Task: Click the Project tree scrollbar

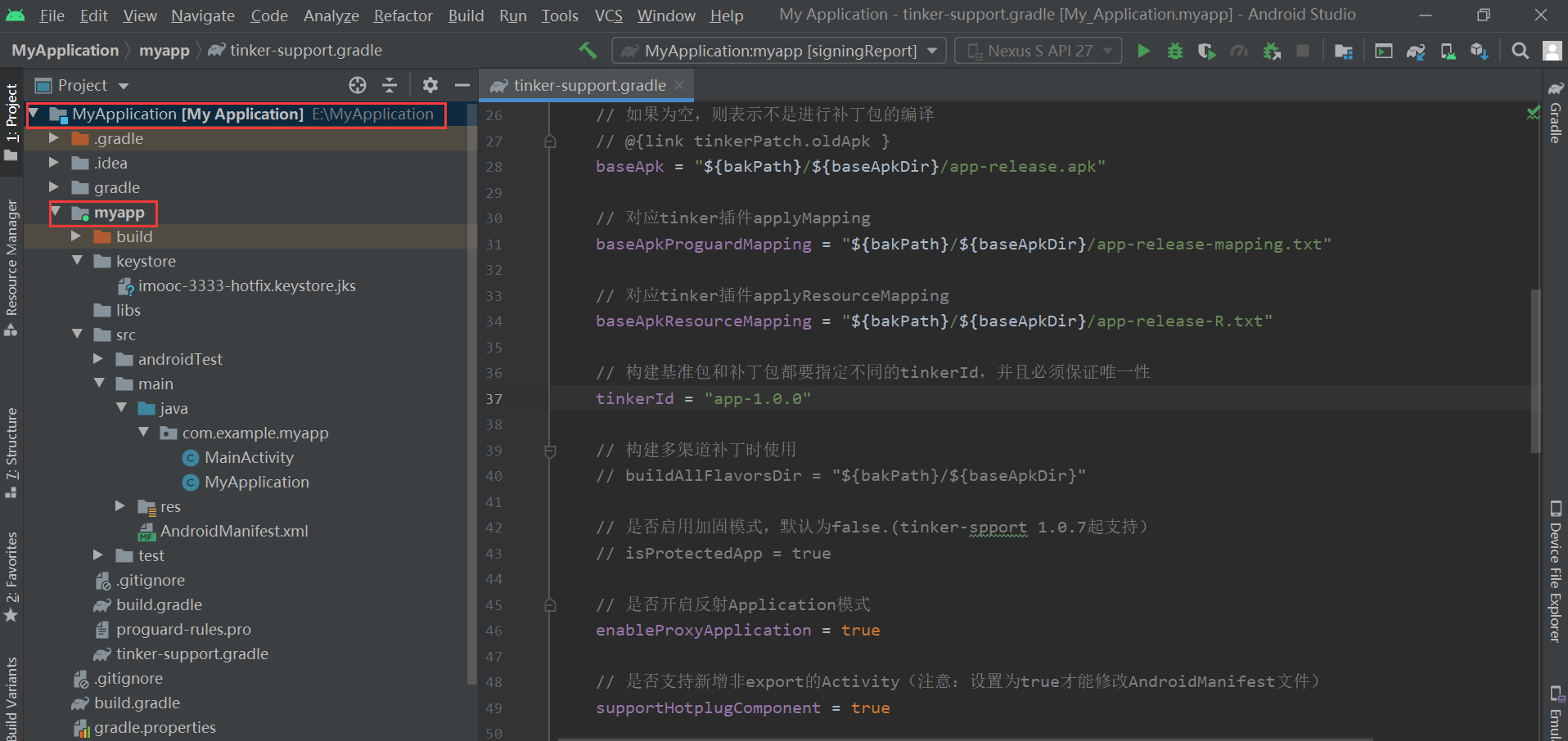Action: 471,393
